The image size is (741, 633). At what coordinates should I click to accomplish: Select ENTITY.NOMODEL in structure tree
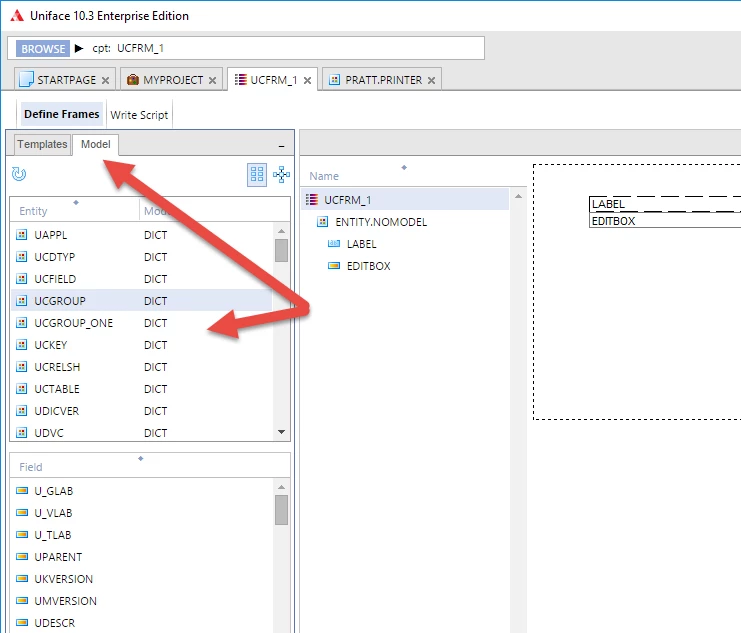click(x=381, y=222)
